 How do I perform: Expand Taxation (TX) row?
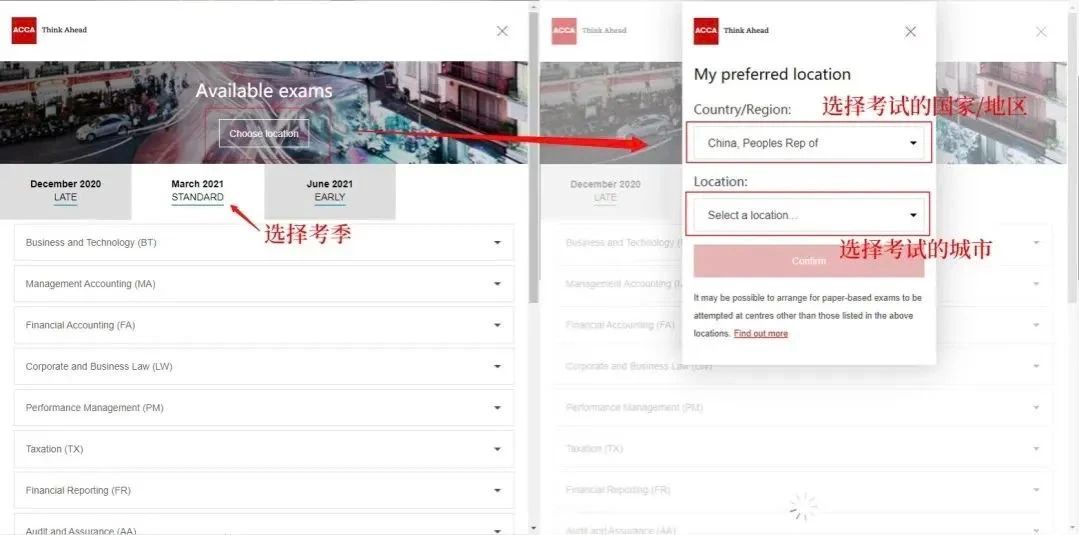pos(264,449)
